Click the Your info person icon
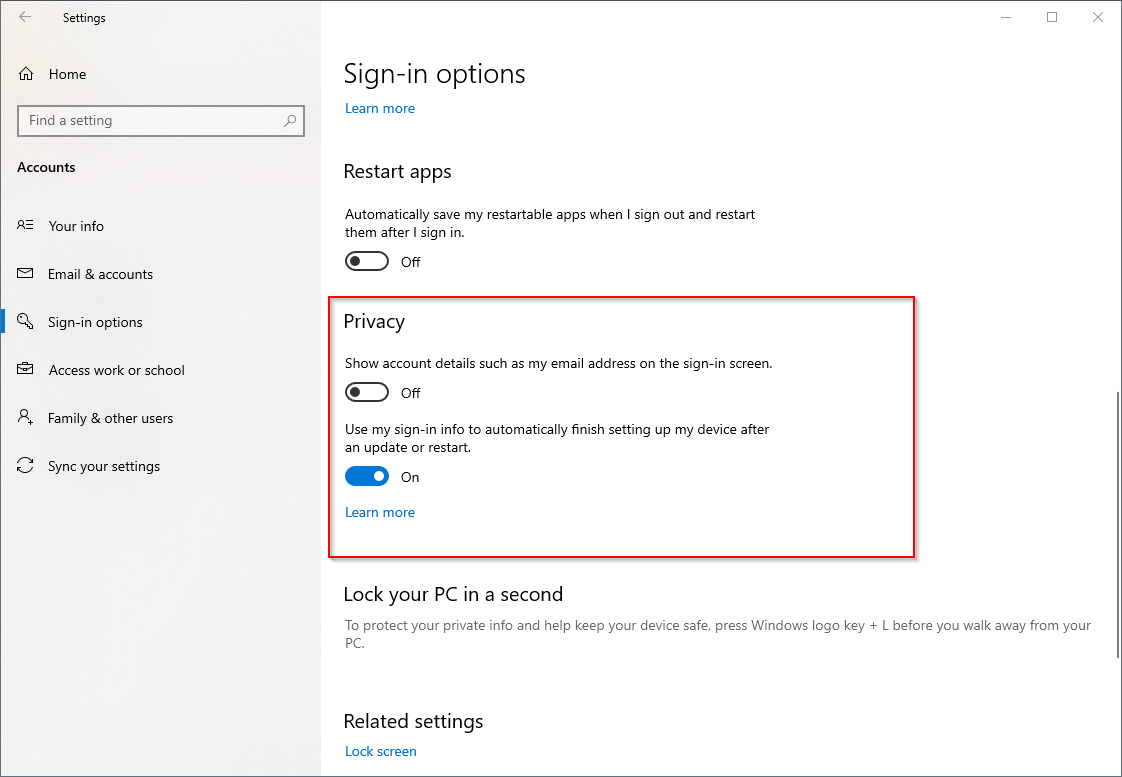Image resolution: width=1122 pixels, height=777 pixels. tap(26, 226)
